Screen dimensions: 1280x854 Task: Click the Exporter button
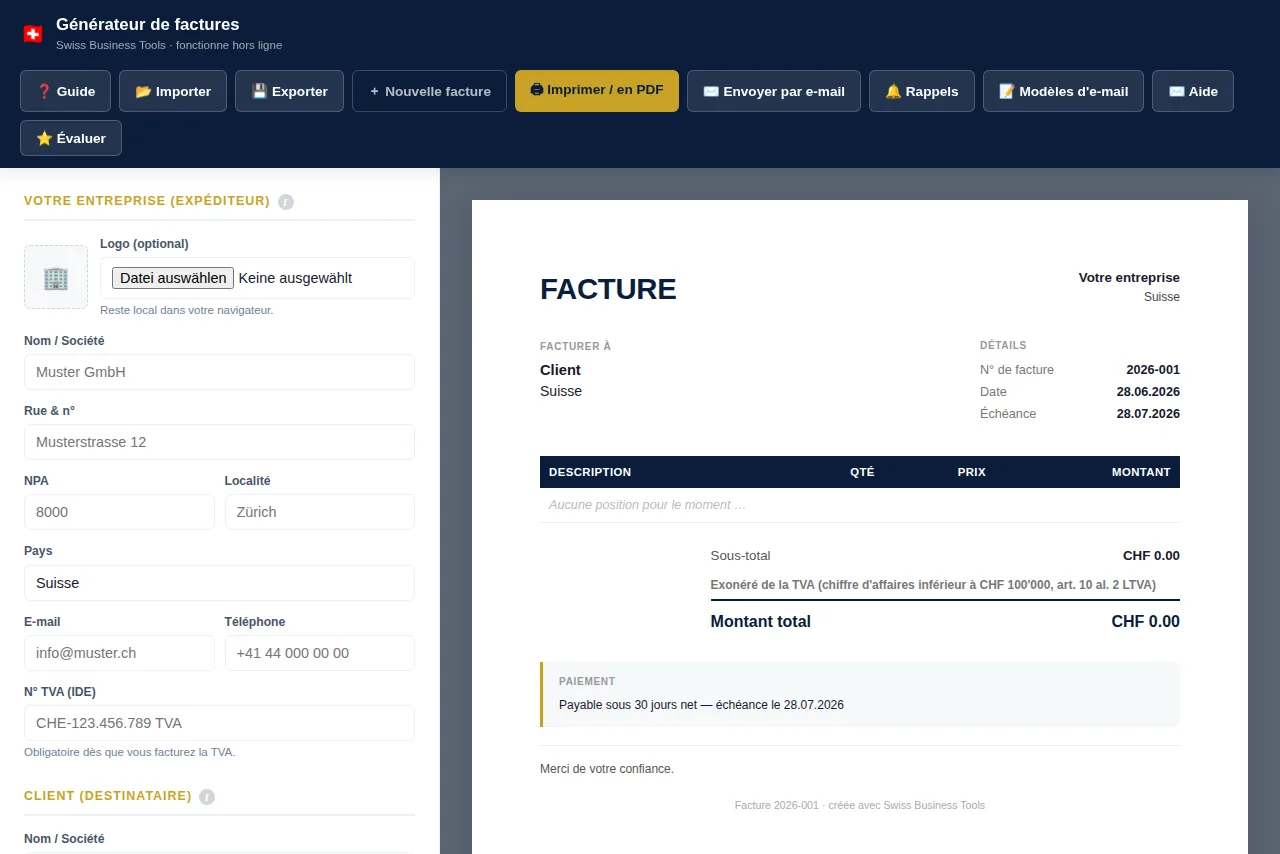pos(290,91)
